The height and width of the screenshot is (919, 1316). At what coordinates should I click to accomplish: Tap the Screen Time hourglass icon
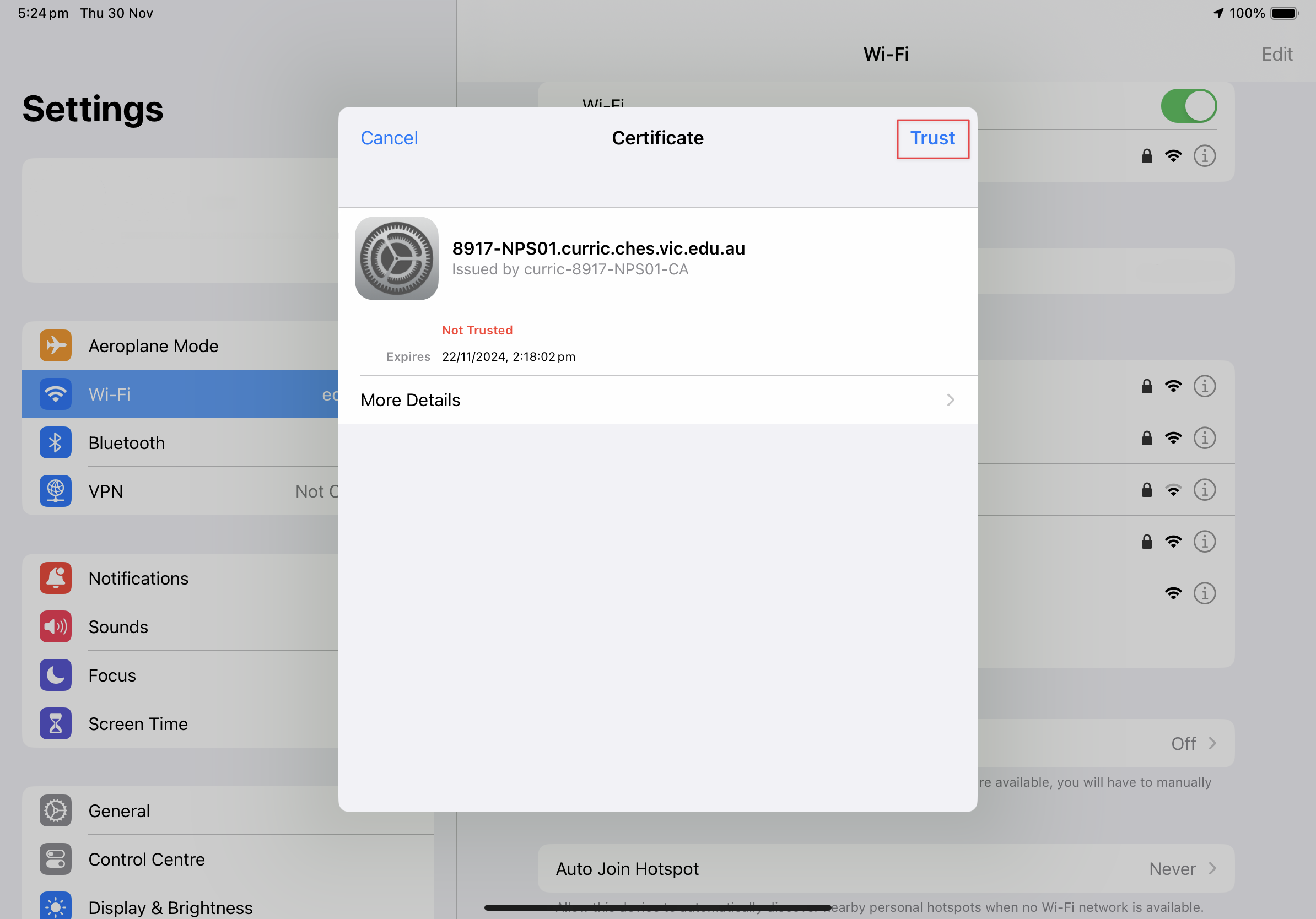pyautogui.click(x=56, y=723)
